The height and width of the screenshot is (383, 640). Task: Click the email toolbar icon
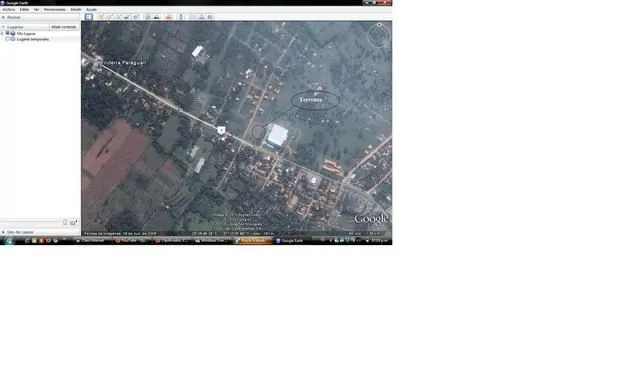(192, 17)
